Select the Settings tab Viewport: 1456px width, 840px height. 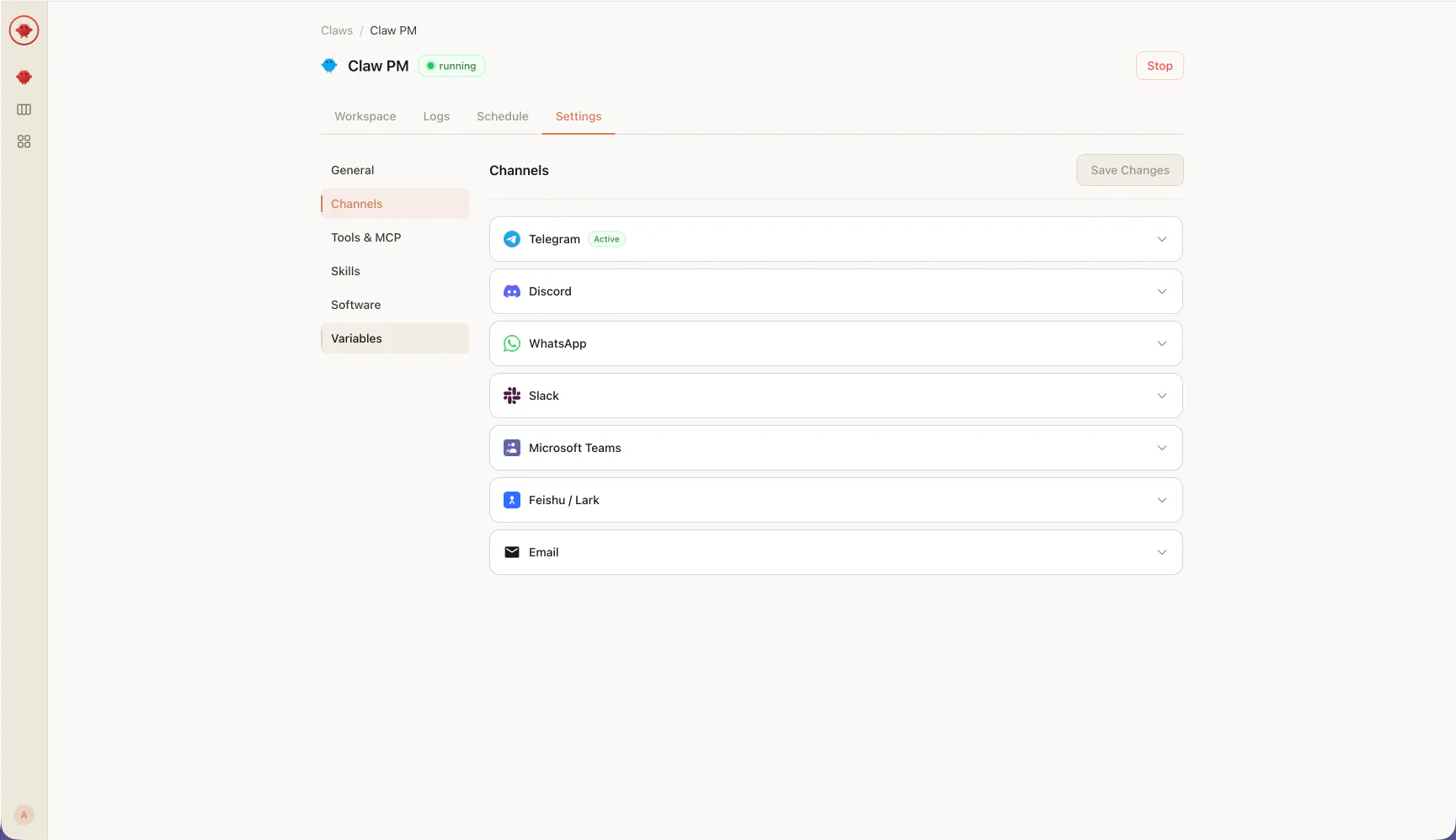[579, 116]
